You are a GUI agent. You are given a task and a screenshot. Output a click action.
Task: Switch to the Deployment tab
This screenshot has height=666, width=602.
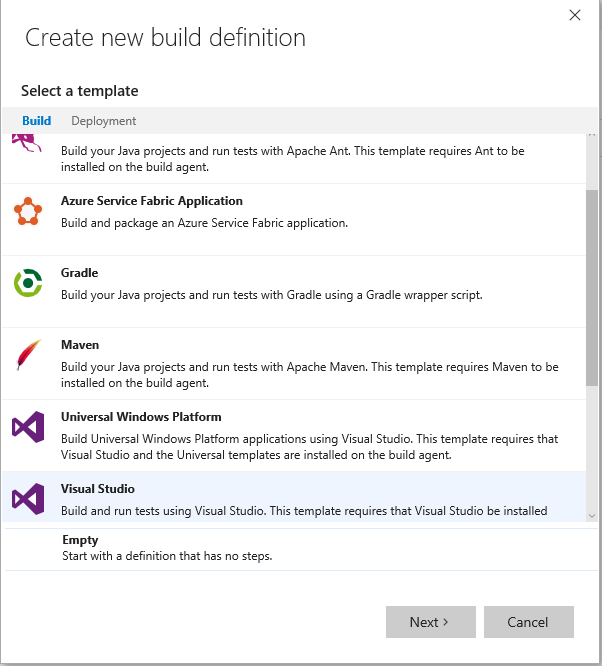click(104, 121)
